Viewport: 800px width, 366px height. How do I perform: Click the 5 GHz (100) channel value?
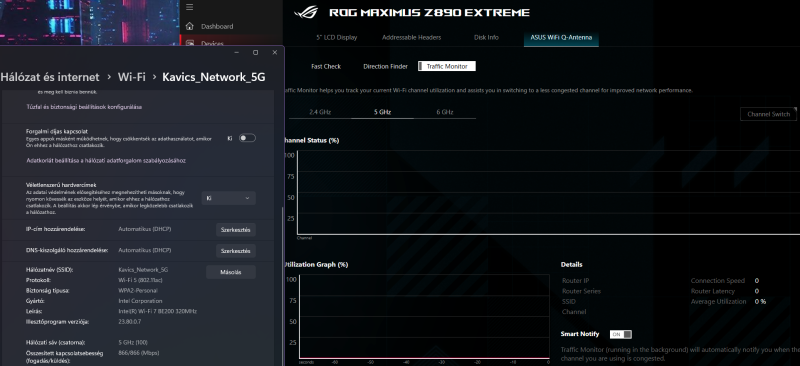133,343
